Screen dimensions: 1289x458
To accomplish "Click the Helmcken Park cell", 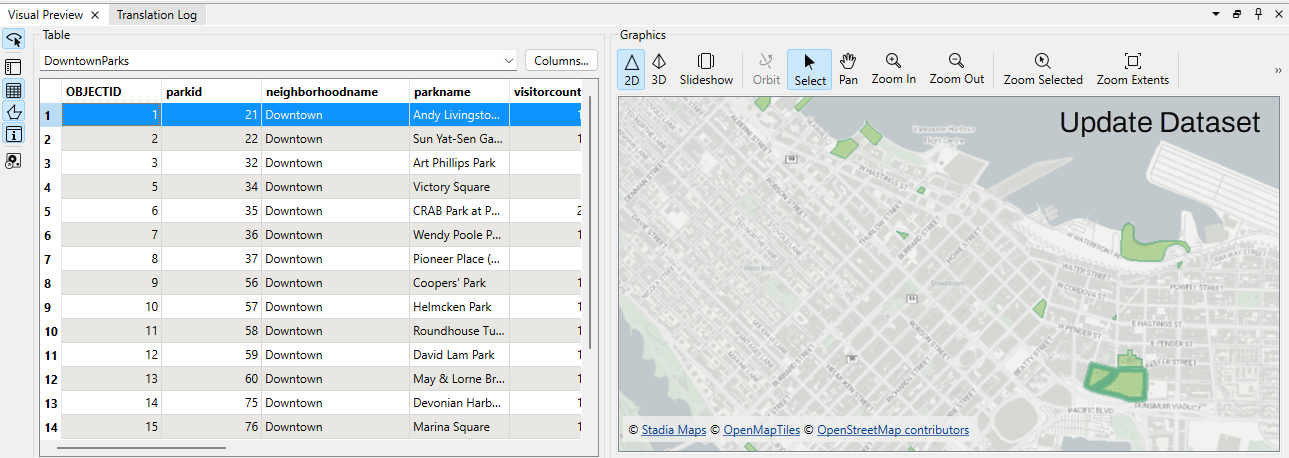I will [459, 307].
